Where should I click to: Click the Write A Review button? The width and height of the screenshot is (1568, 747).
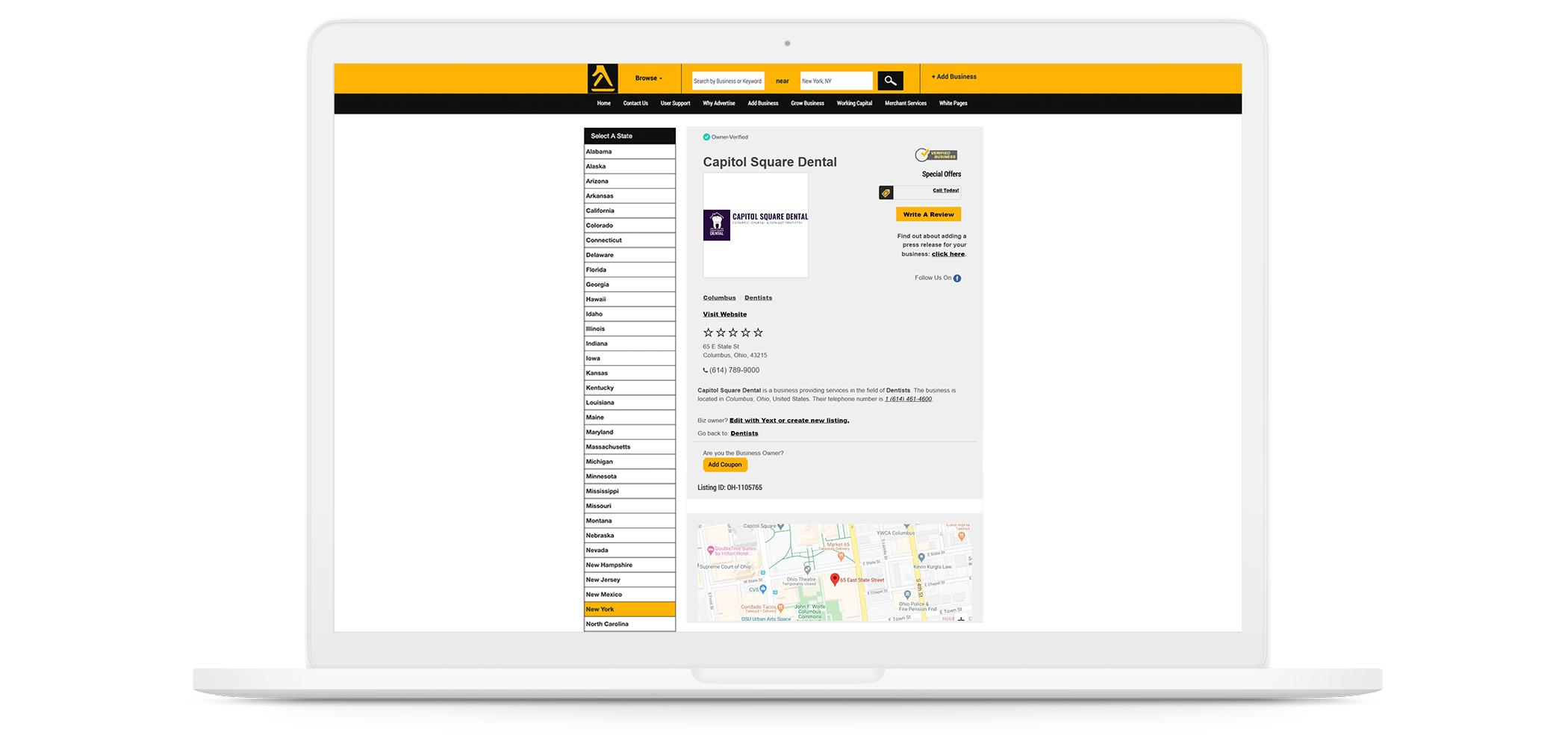[928, 214]
